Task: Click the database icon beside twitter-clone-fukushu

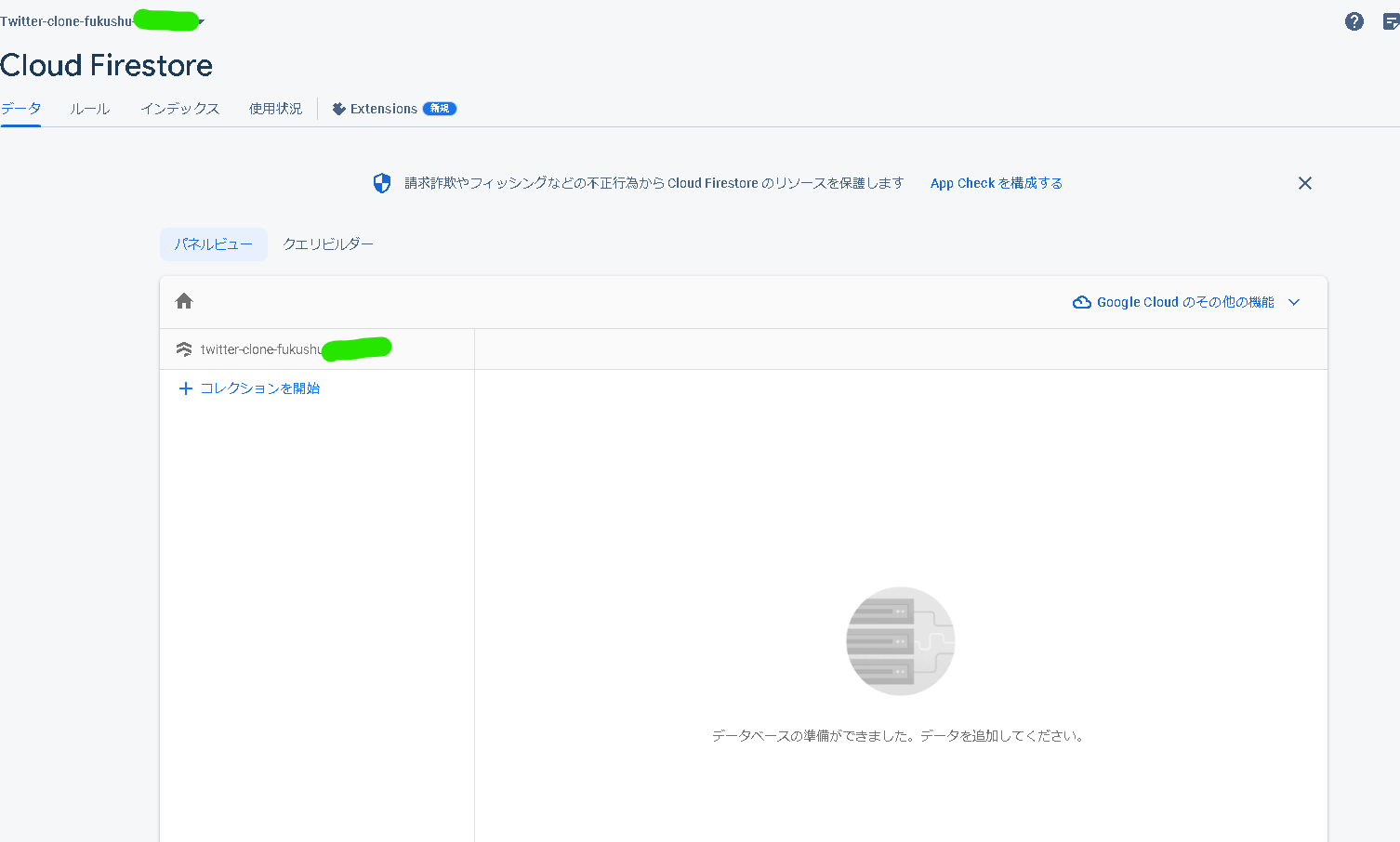Action: tap(184, 349)
